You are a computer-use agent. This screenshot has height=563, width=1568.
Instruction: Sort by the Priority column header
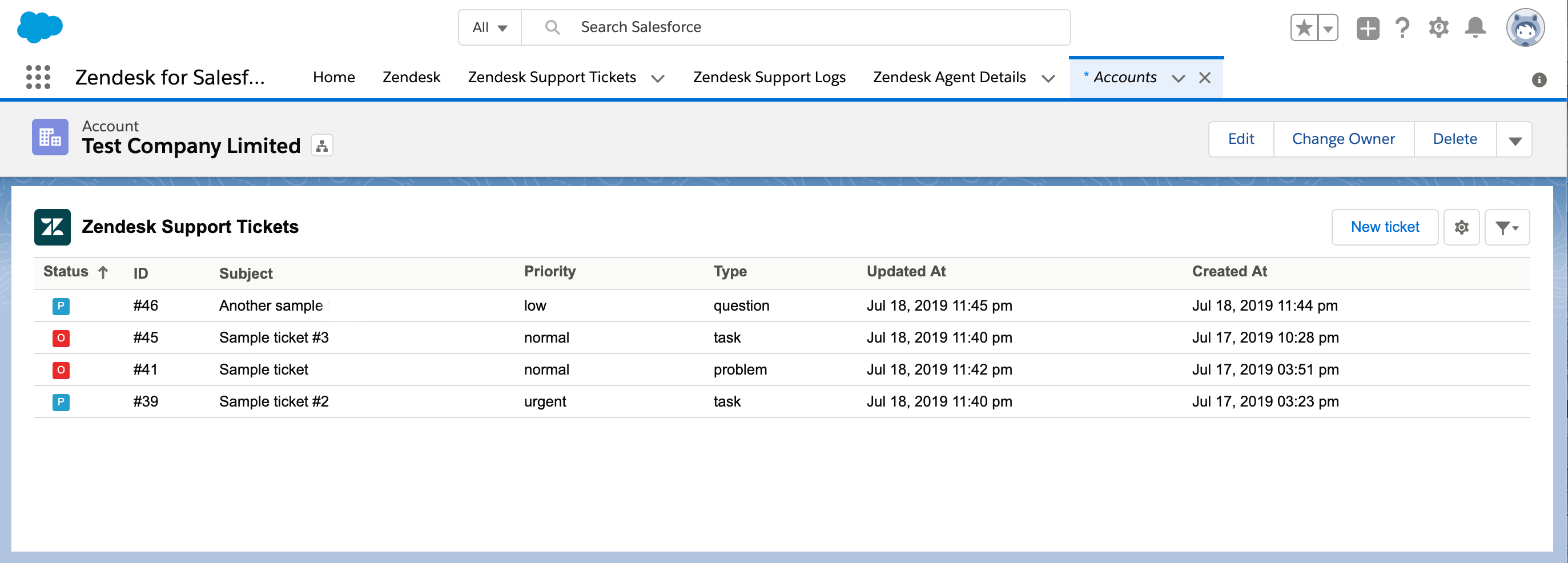(549, 271)
